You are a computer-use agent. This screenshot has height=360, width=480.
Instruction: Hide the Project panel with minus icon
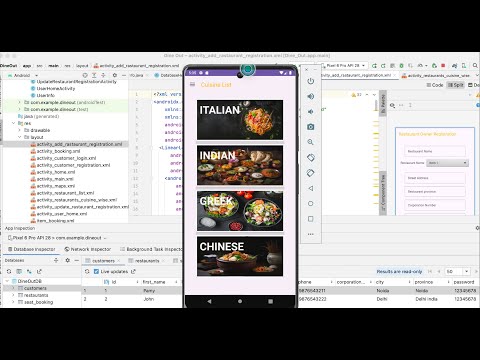tap(124, 75)
